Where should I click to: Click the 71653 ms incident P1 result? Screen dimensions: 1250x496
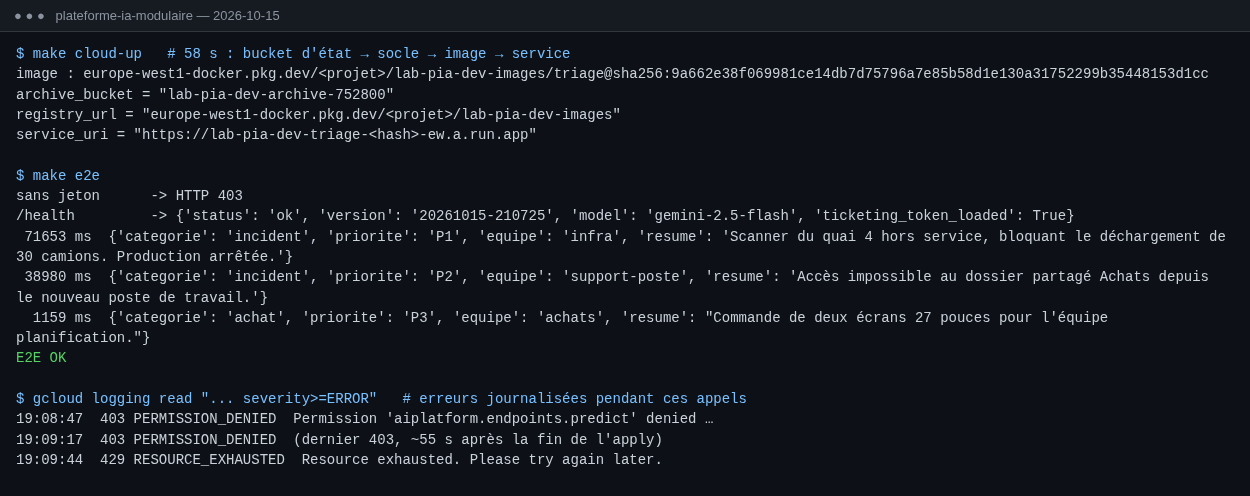(625, 237)
